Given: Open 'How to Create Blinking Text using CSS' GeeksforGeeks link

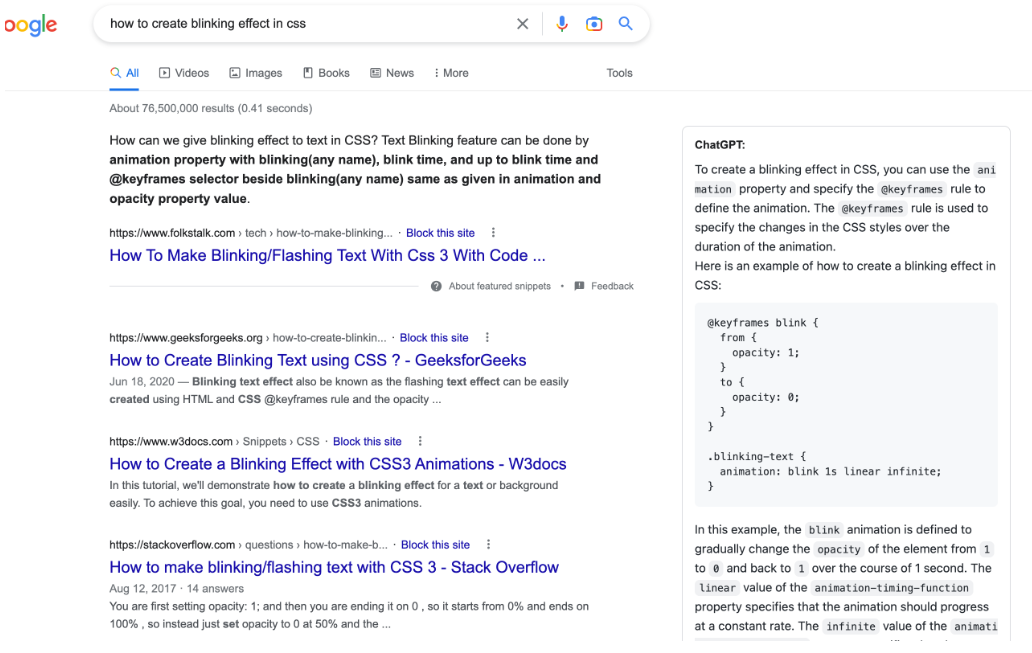Looking at the screenshot, I should coord(318,360).
